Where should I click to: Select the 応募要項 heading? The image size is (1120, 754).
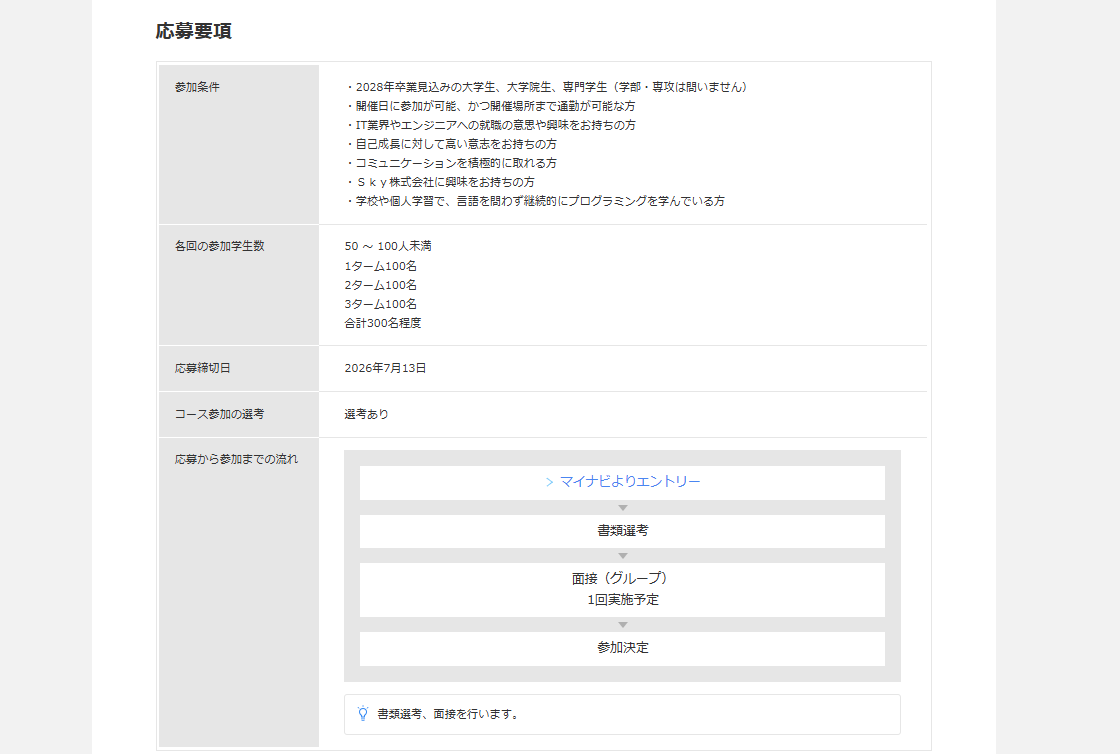(194, 31)
